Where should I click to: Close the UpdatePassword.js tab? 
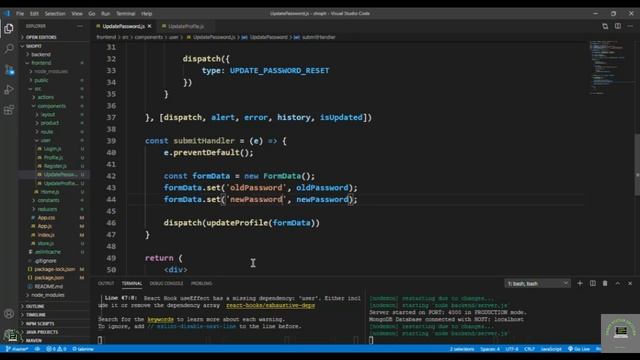pyautogui.click(x=150, y=26)
